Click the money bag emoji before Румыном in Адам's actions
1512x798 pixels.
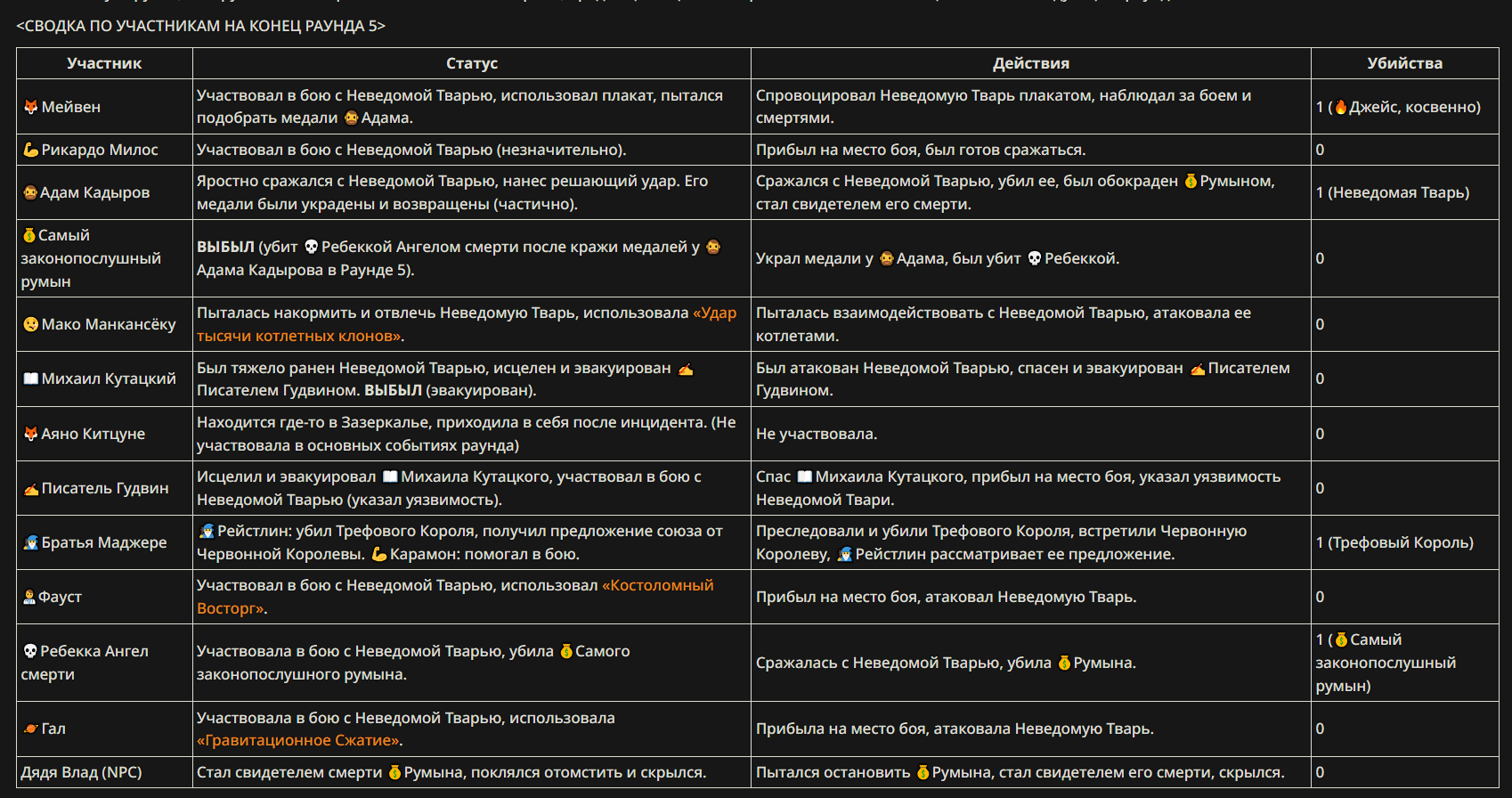[1191, 181]
